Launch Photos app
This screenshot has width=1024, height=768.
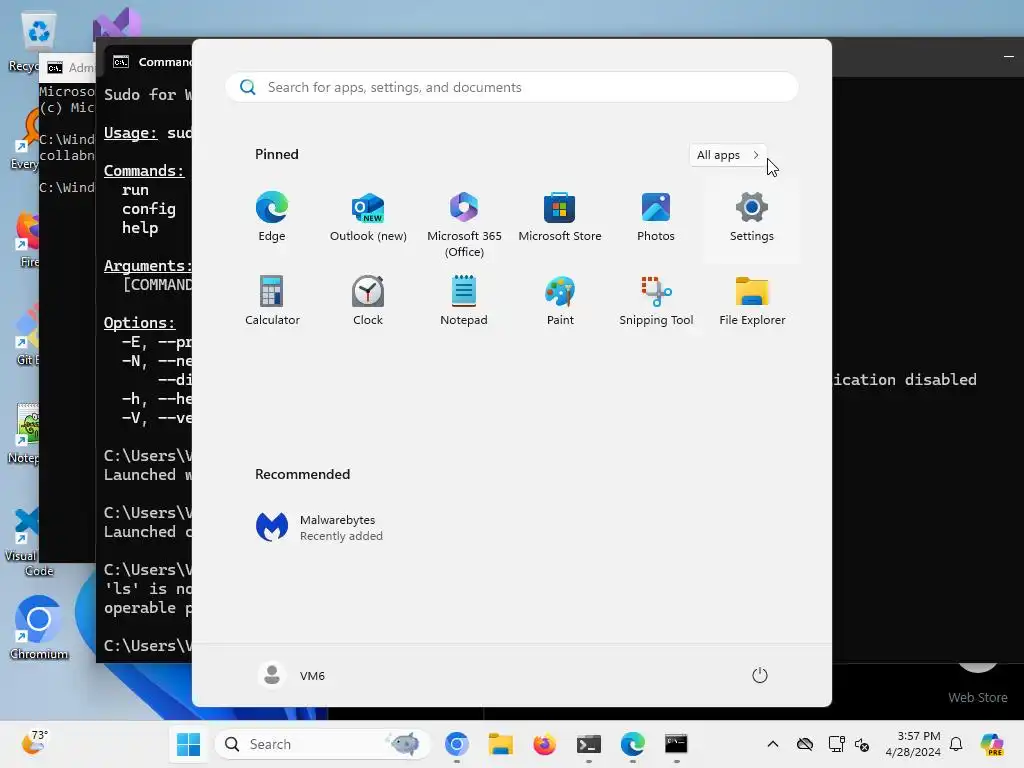coord(656,218)
